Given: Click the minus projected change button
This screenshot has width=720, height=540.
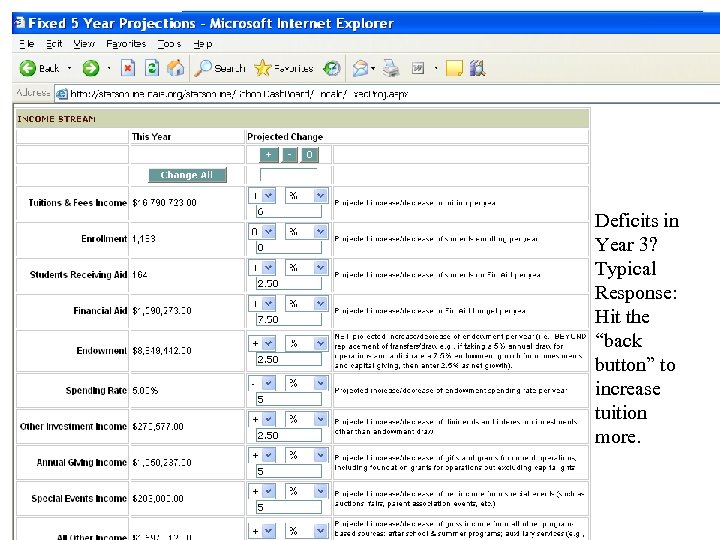Looking at the screenshot, I should pos(289,155).
